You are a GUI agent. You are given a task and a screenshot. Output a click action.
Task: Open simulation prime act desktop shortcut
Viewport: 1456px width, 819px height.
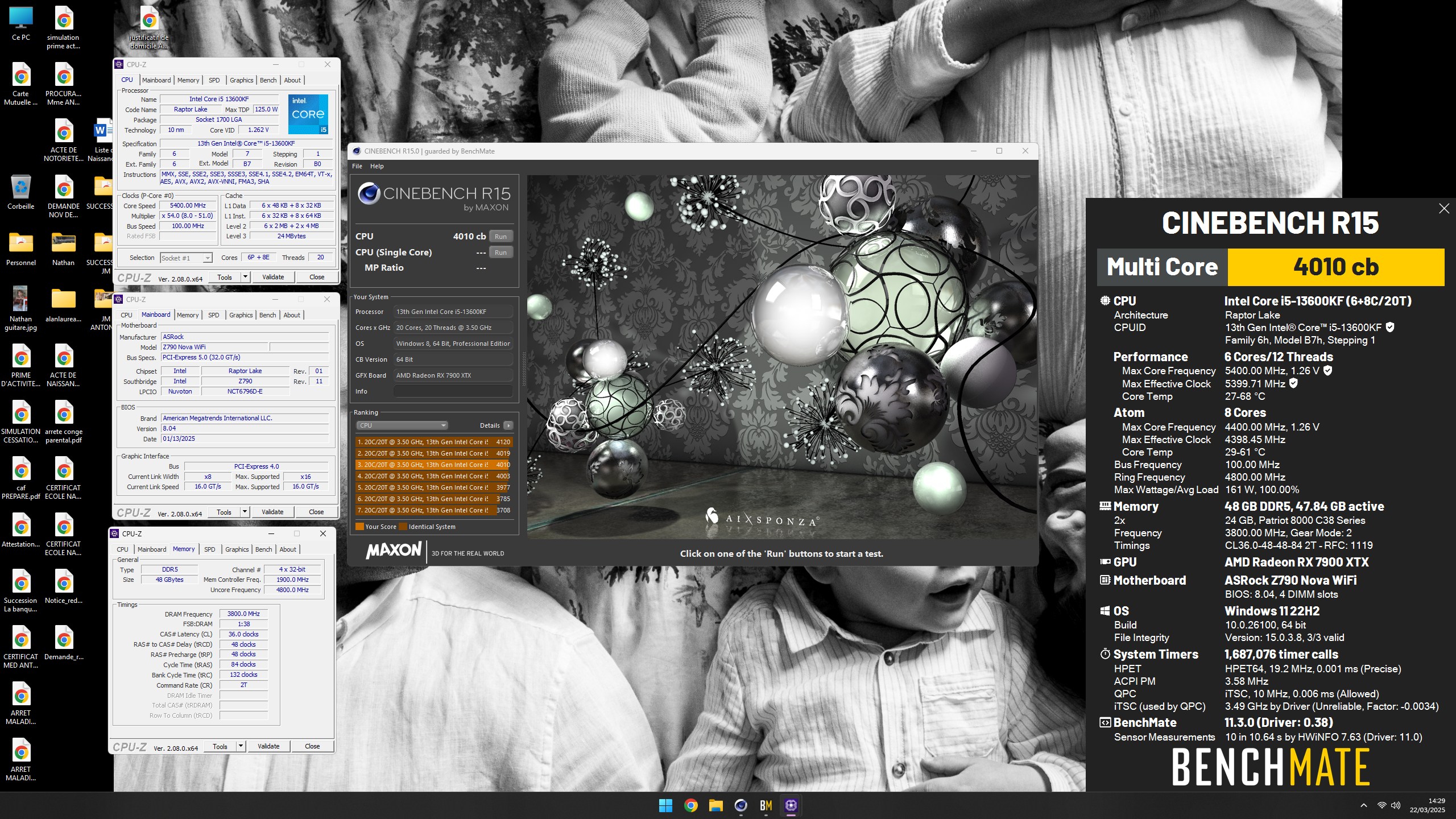point(63,27)
